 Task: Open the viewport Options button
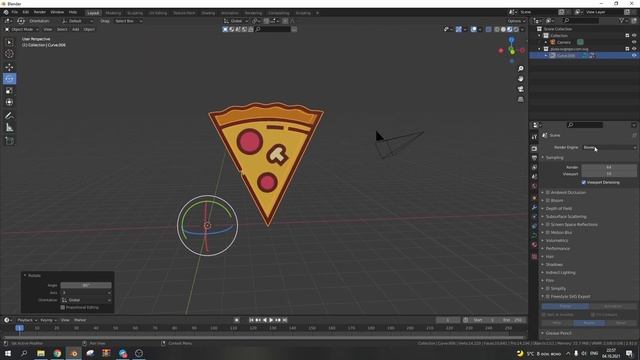pyautogui.click(x=516, y=21)
